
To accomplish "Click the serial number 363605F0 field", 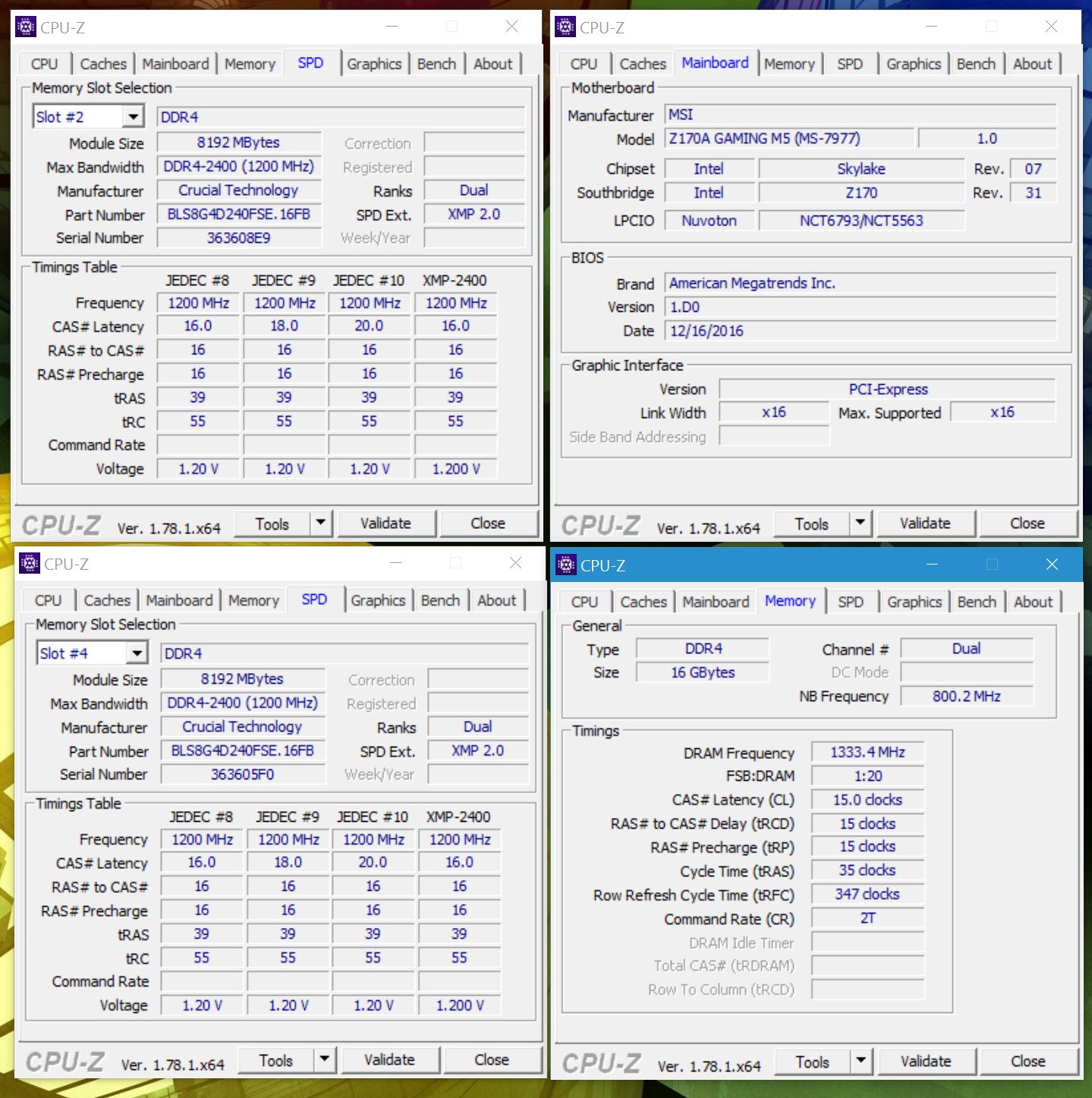I will click(243, 774).
